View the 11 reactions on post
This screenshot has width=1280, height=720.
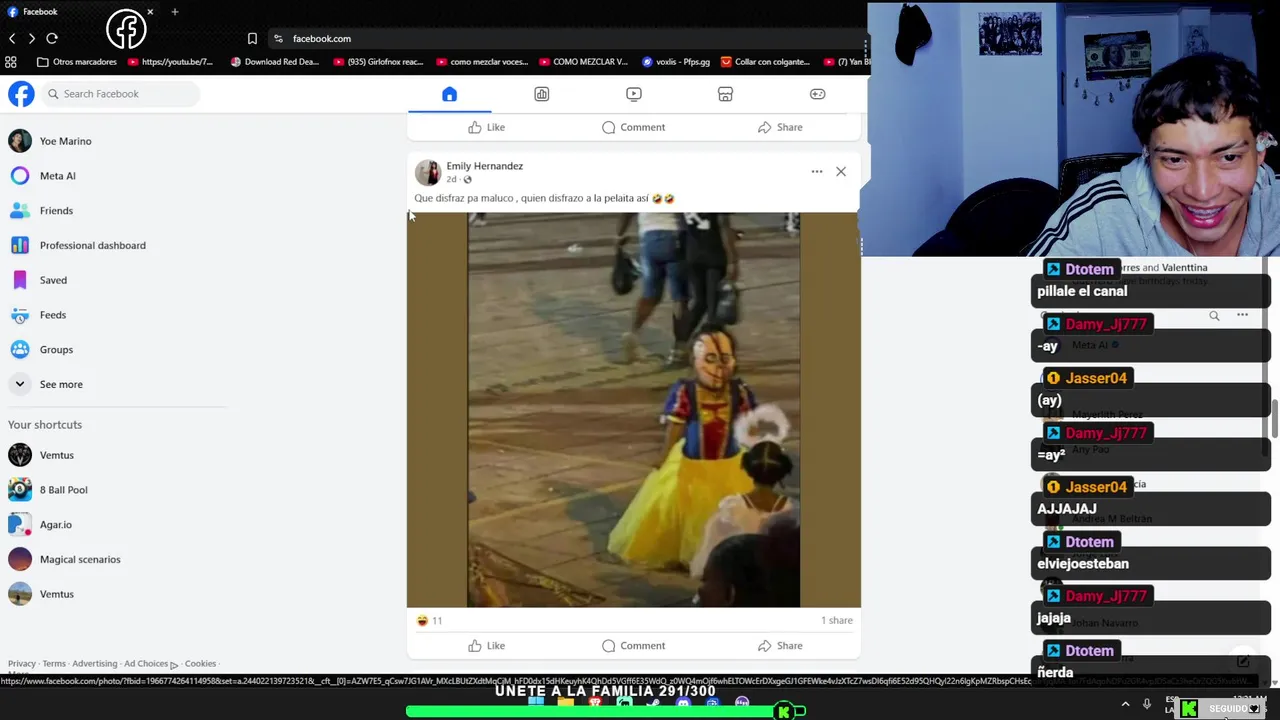(430, 621)
